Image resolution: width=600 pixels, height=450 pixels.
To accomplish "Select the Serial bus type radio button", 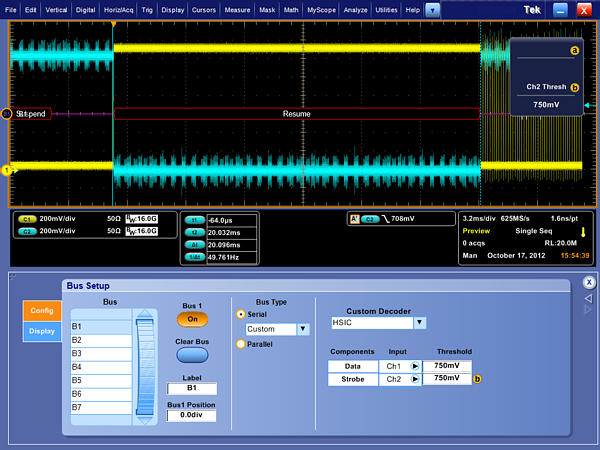I will [x=240, y=314].
